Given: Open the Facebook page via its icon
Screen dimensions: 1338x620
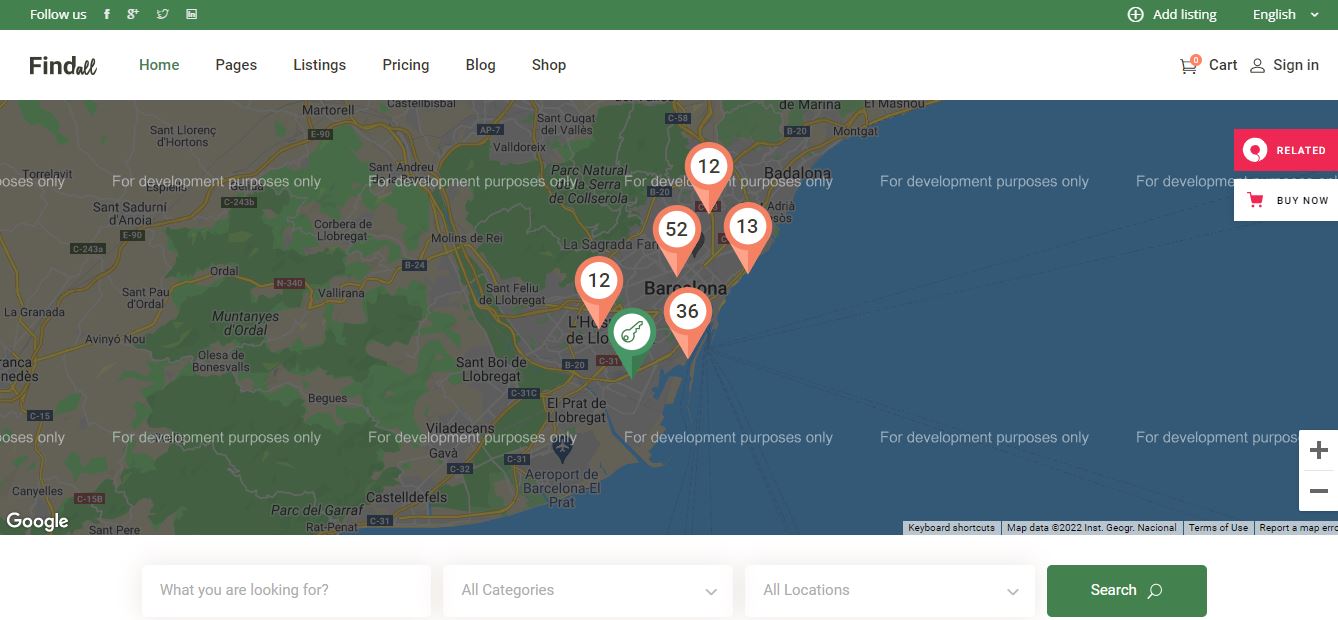Looking at the screenshot, I should point(106,14).
